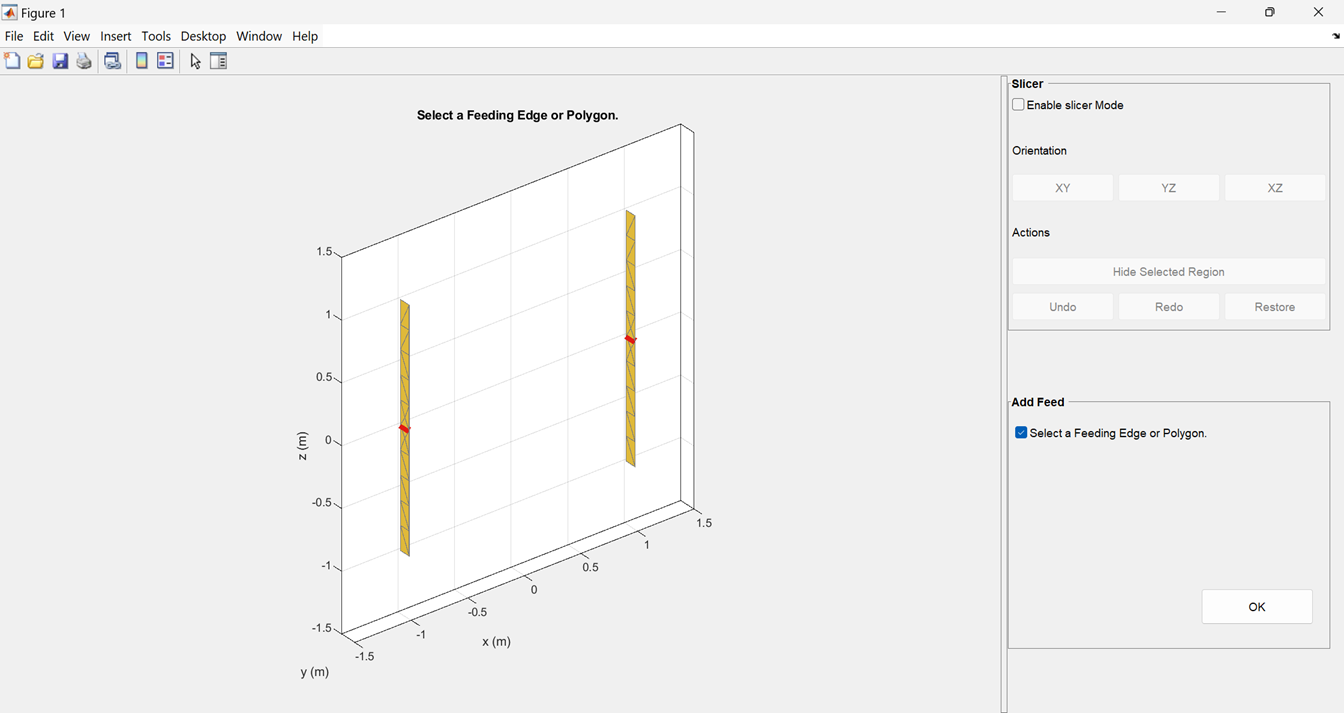
Task: Open the Property Inspector toolbar icon
Action: 218,60
